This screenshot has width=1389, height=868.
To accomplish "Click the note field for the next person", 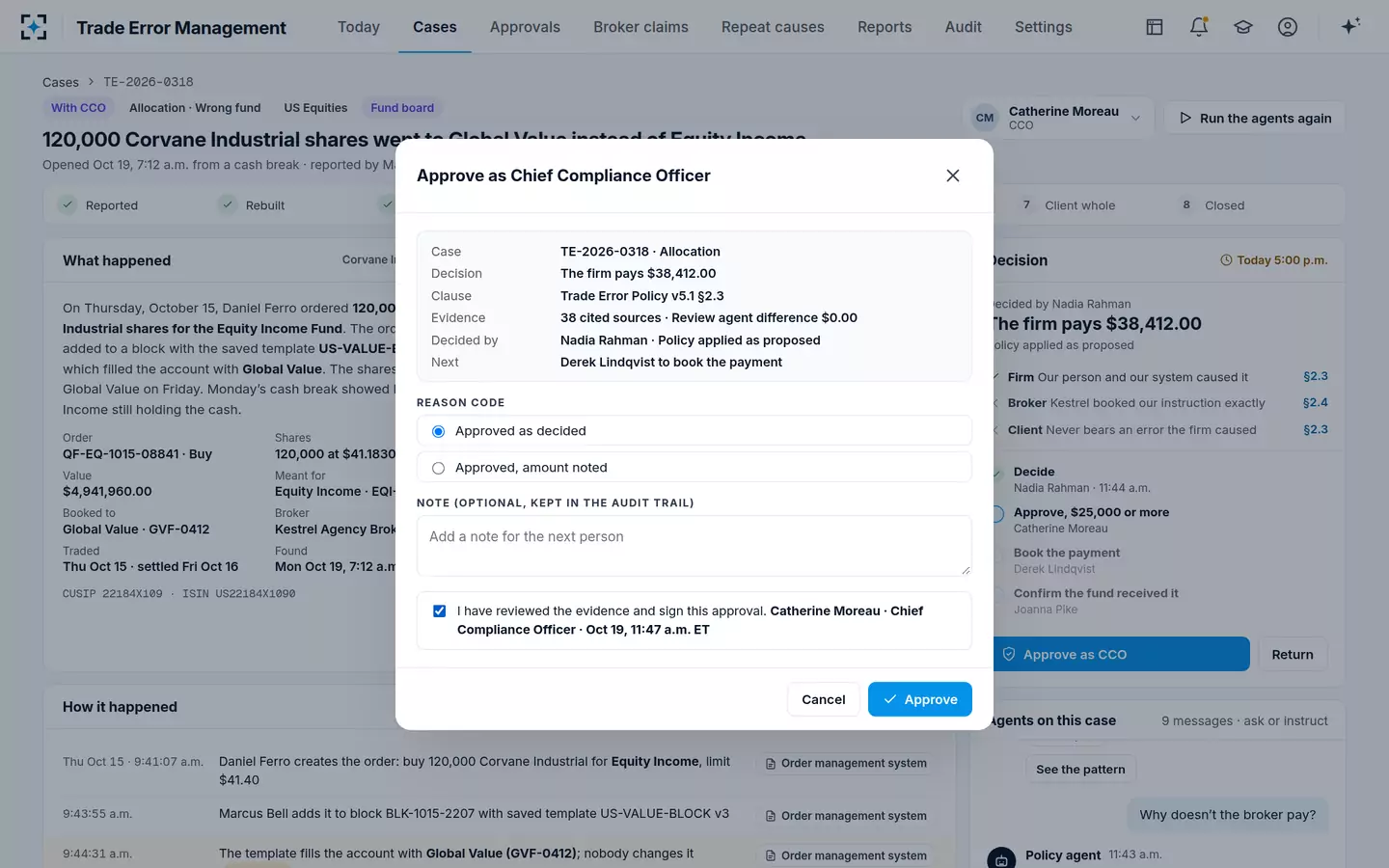I will click(694, 546).
